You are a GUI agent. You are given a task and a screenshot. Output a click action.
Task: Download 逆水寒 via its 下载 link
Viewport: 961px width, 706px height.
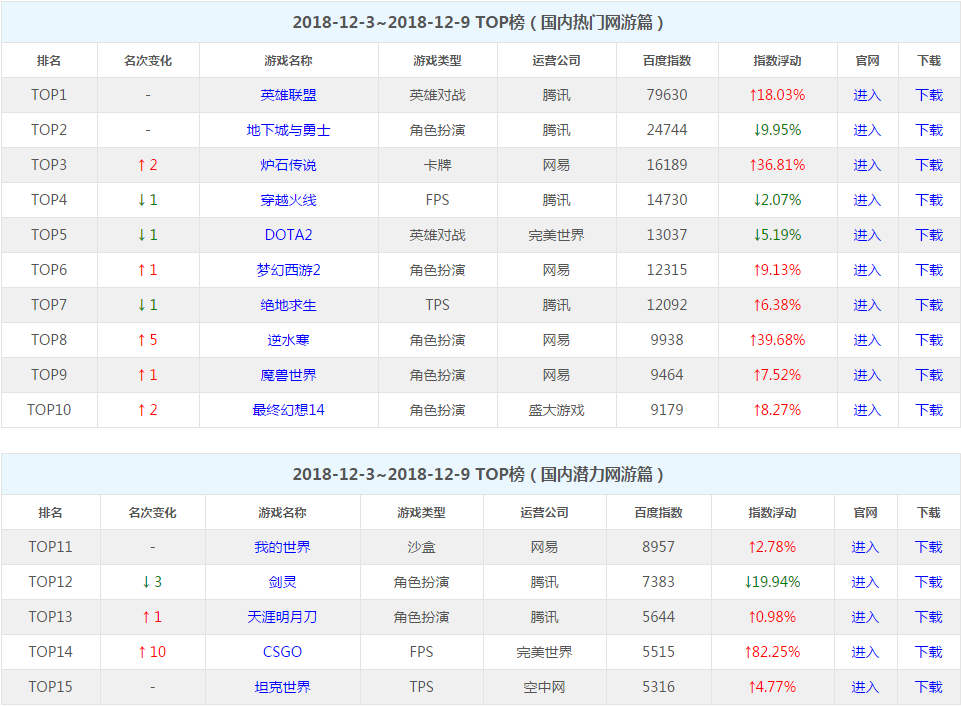point(929,340)
